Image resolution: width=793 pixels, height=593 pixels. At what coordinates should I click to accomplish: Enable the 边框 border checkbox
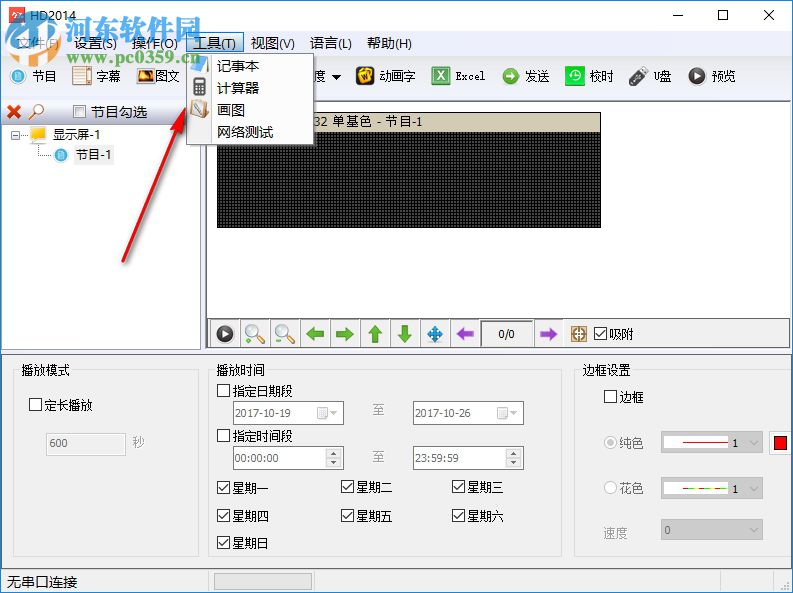(x=610, y=397)
